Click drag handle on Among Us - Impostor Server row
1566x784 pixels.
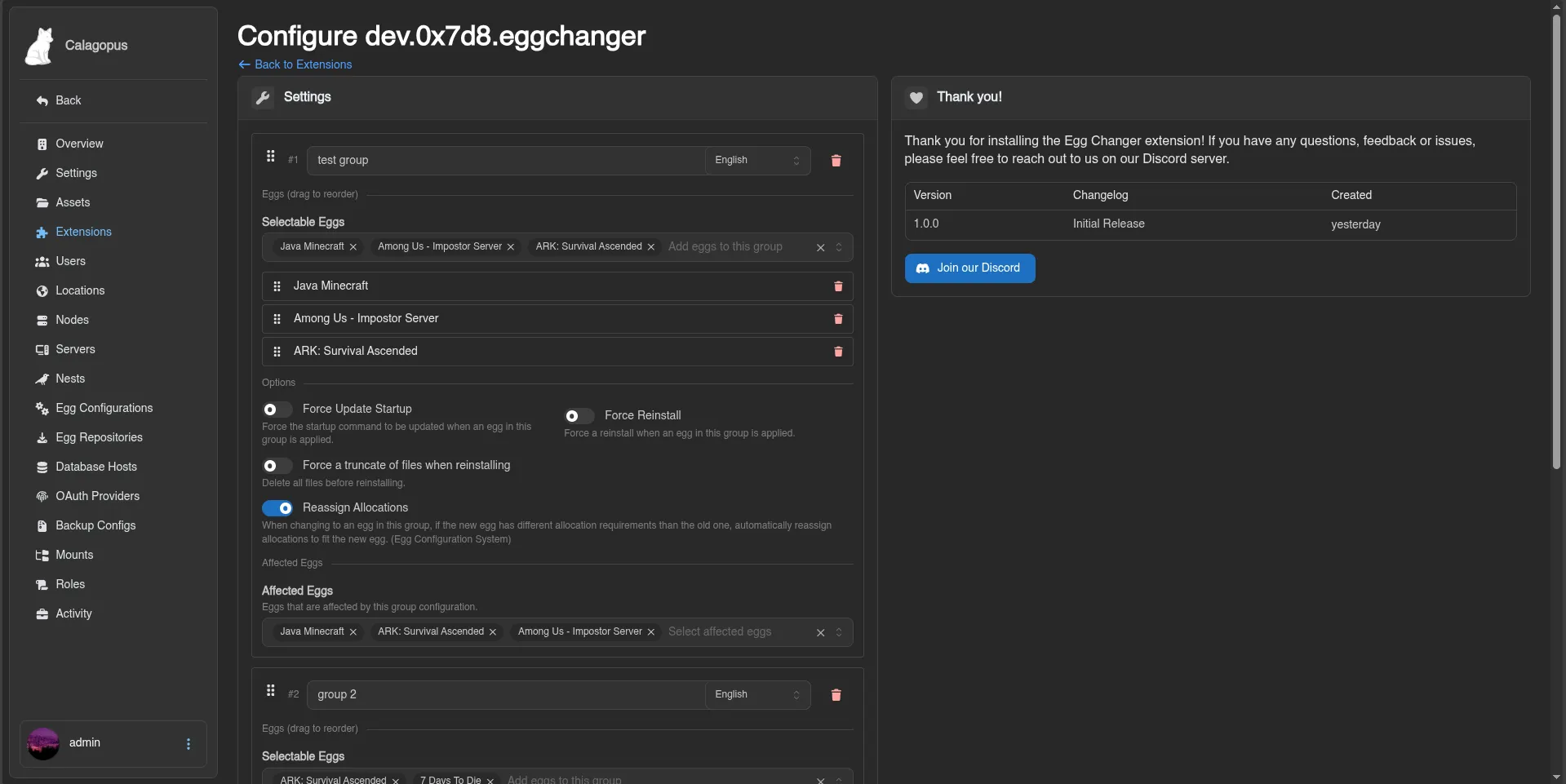click(x=277, y=319)
